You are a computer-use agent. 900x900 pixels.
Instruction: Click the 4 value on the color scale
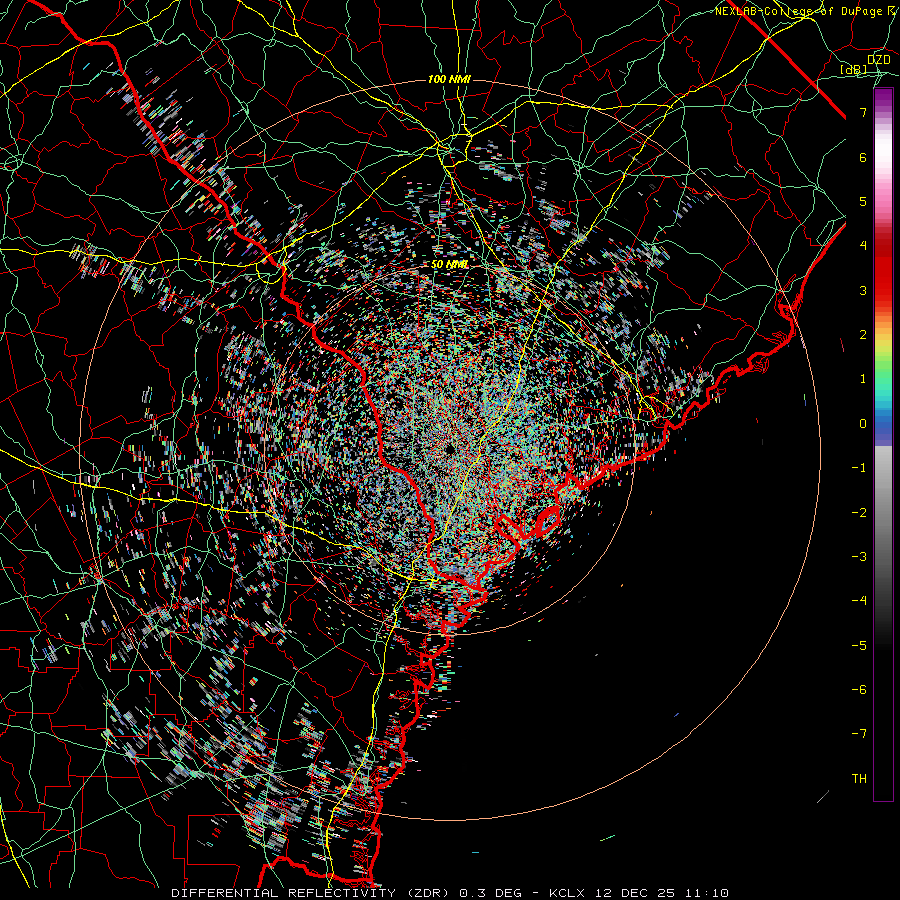(863, 246)
